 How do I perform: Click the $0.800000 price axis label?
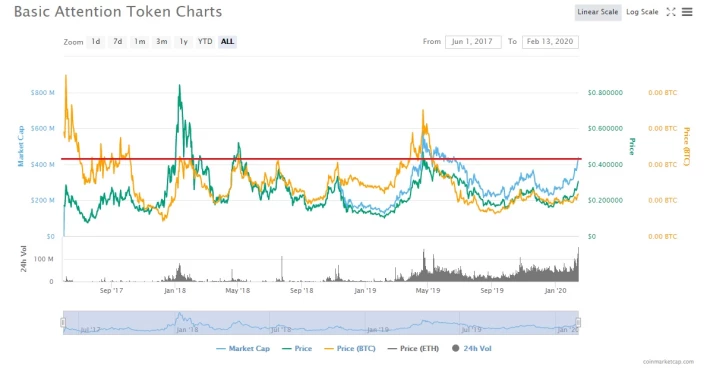605,92
